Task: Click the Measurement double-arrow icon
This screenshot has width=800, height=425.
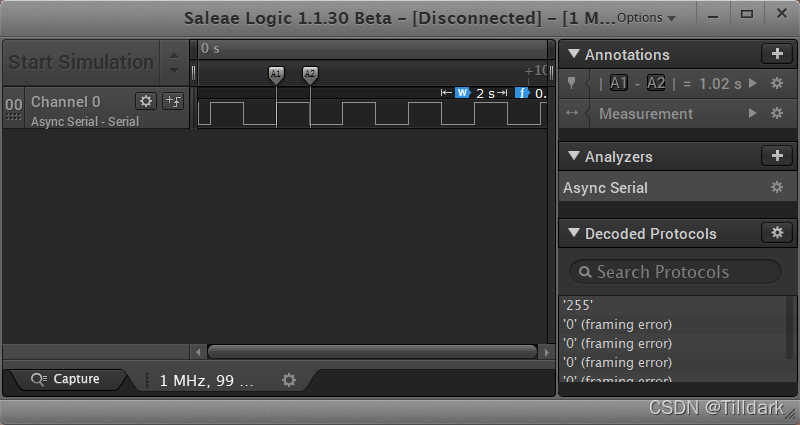Action: (x=572, y=113)
